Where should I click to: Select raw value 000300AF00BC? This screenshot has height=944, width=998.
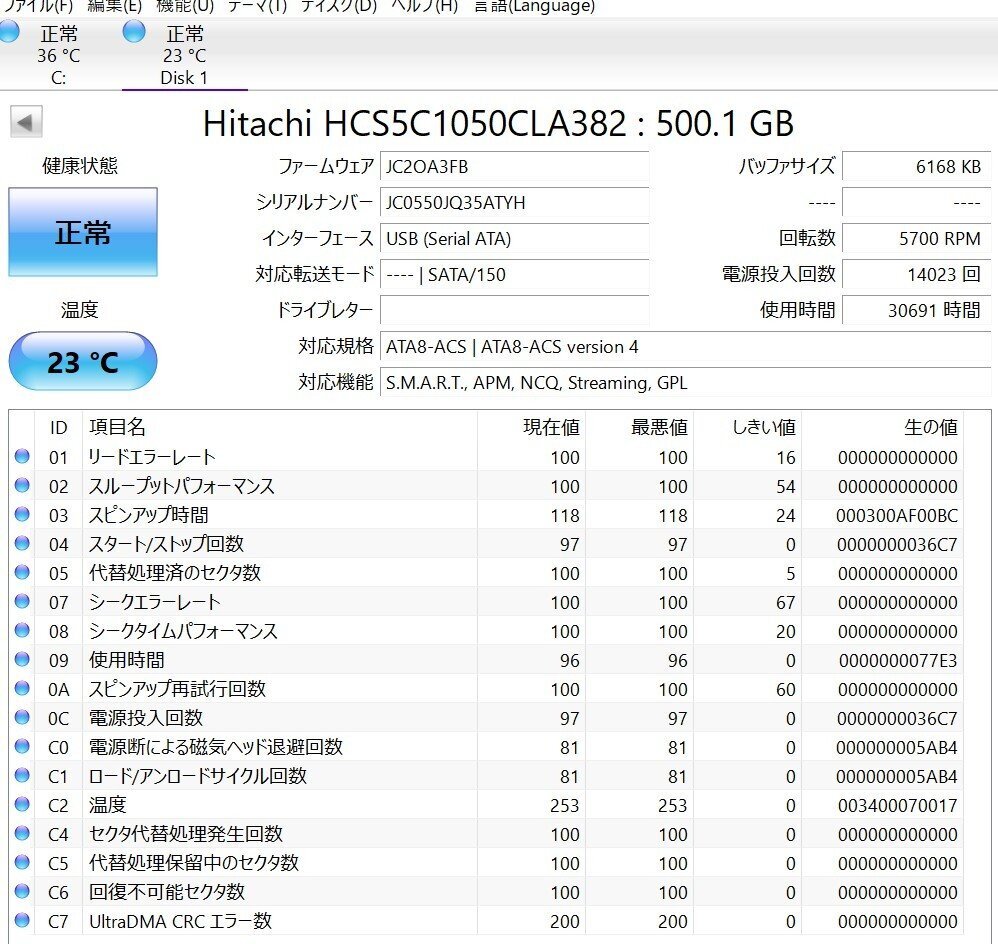pyautogui.click(x=896, y=516)
